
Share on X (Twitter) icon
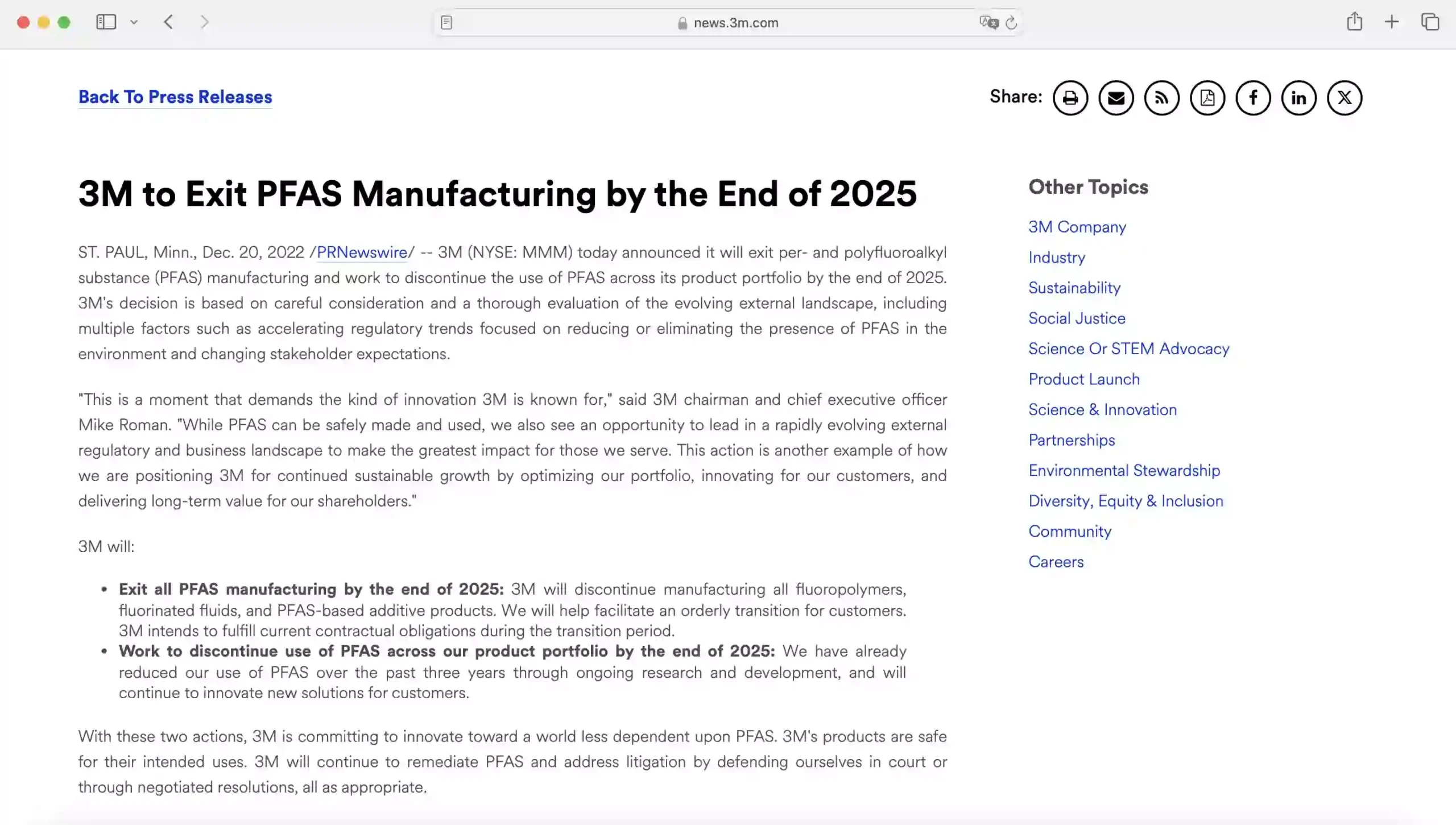[1345, 98]
